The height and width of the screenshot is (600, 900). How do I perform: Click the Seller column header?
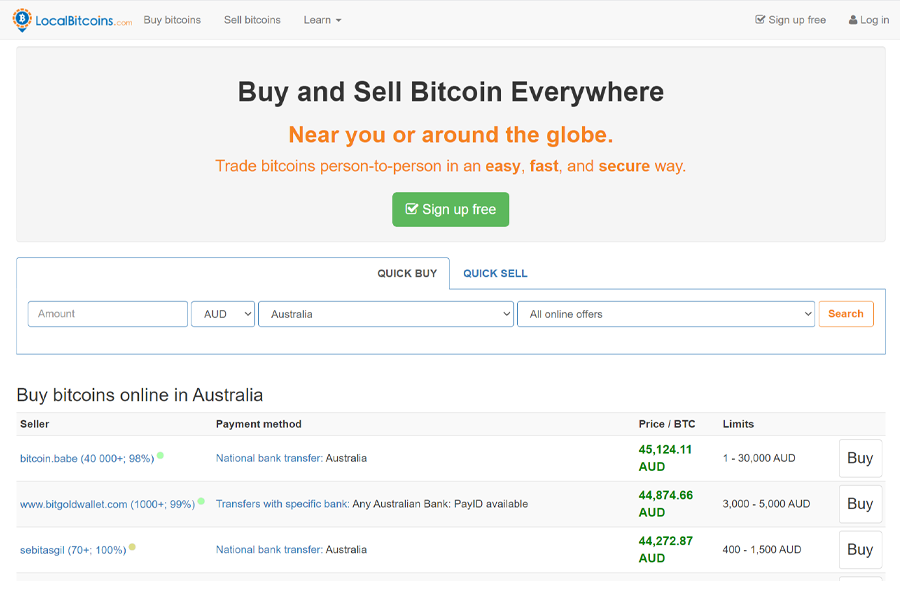(34, 424)
